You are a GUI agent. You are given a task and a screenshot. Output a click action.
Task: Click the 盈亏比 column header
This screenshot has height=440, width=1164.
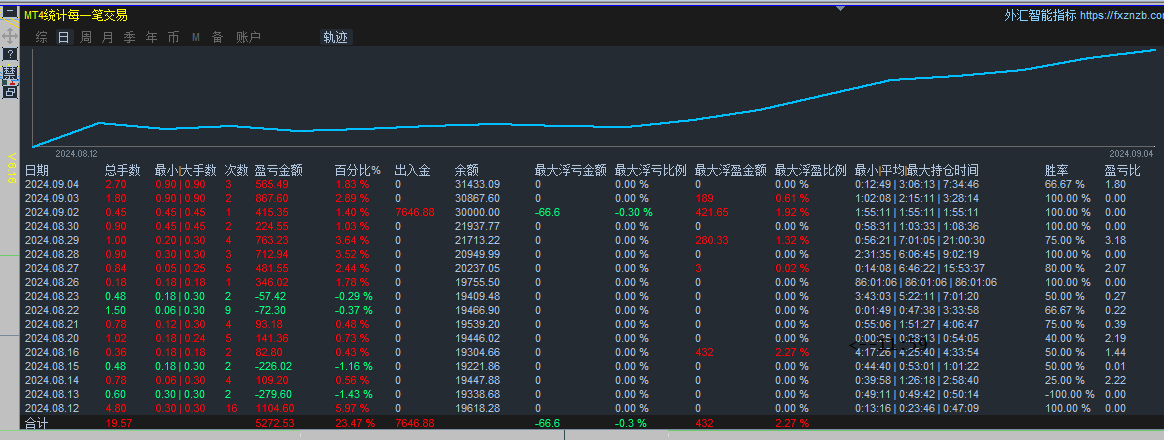click(x=1122, y=171)
